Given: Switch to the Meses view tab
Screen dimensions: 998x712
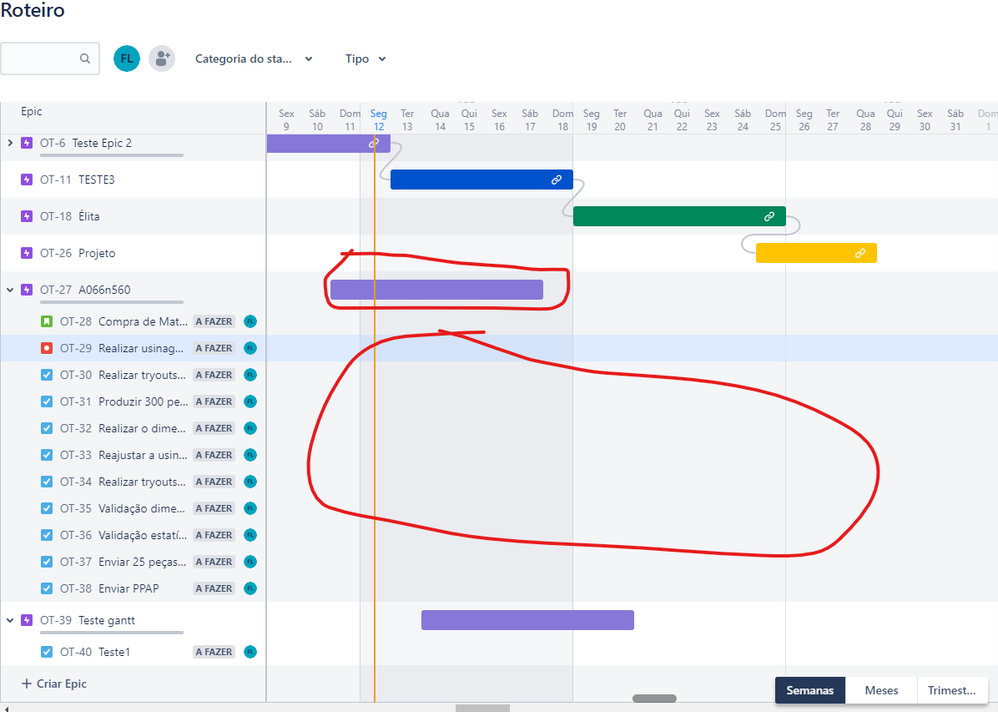Looking at the screenshot, I should pyautogui.click(x=881, y=690).
